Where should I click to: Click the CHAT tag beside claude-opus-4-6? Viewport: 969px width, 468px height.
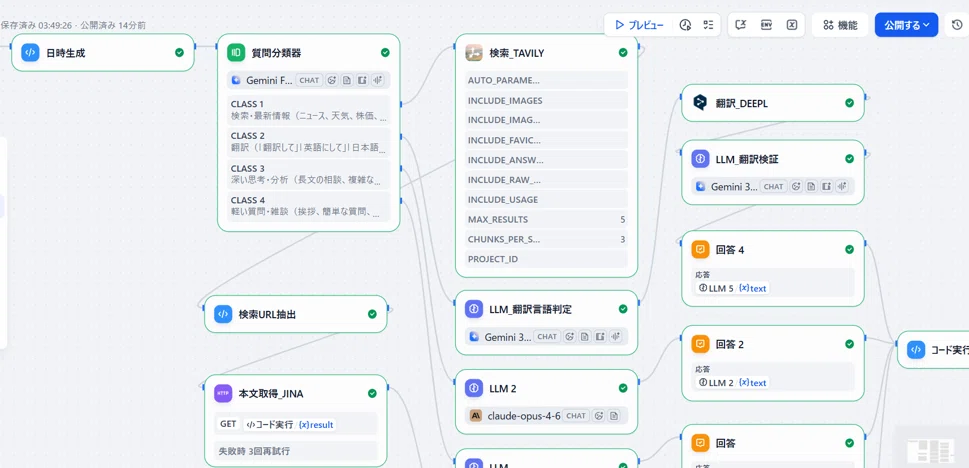click(576, 416)
